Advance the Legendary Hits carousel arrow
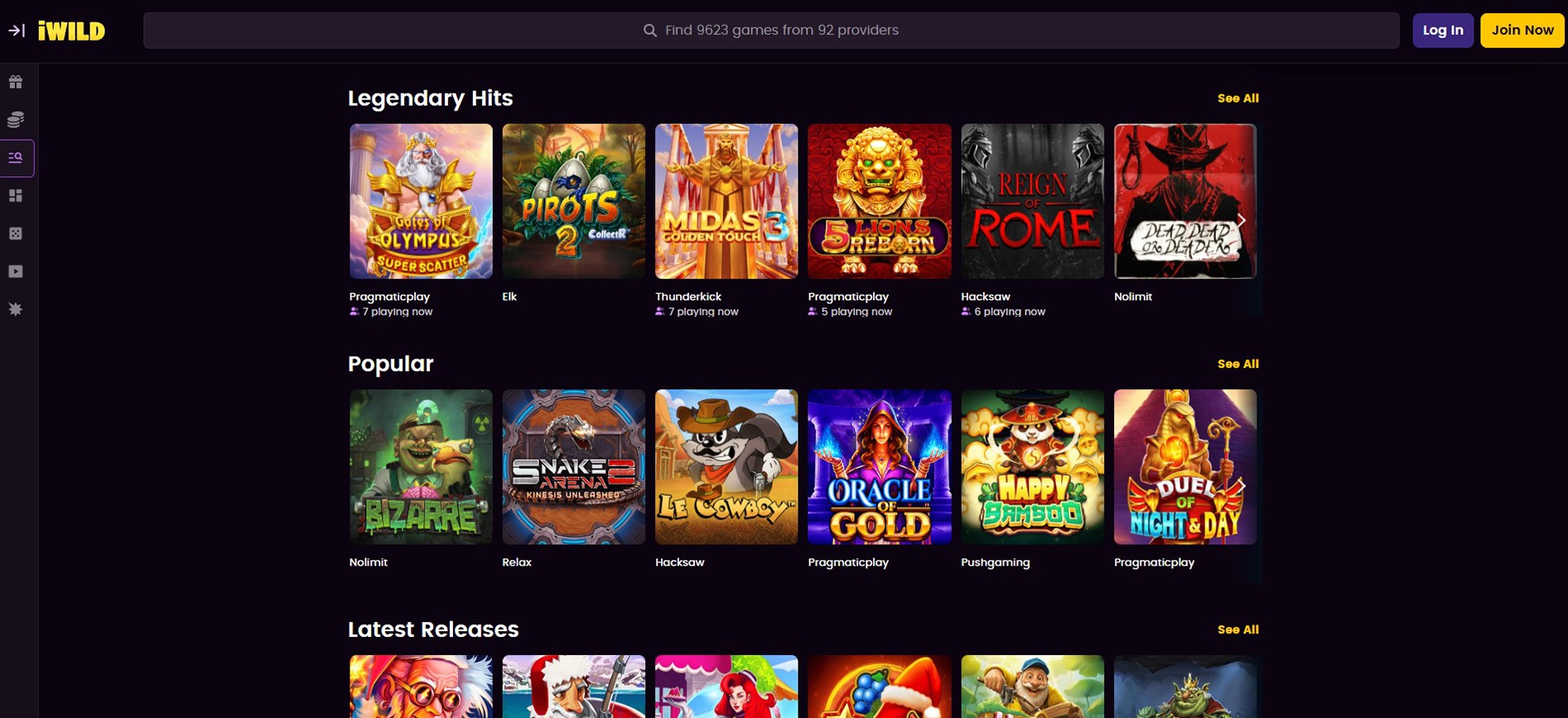Image resolution: width=1568 pixels, height=718 pixels. [x=1241, y=219]
